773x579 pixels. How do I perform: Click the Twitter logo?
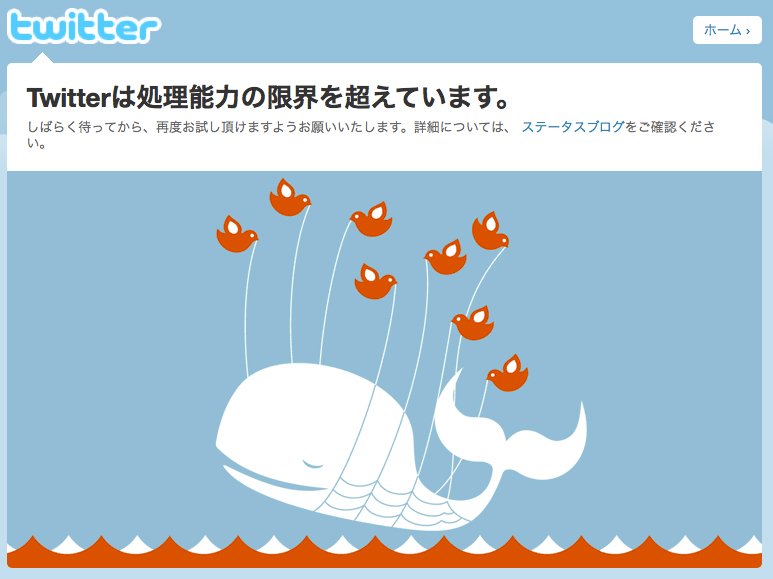click(x=84, y=27)
